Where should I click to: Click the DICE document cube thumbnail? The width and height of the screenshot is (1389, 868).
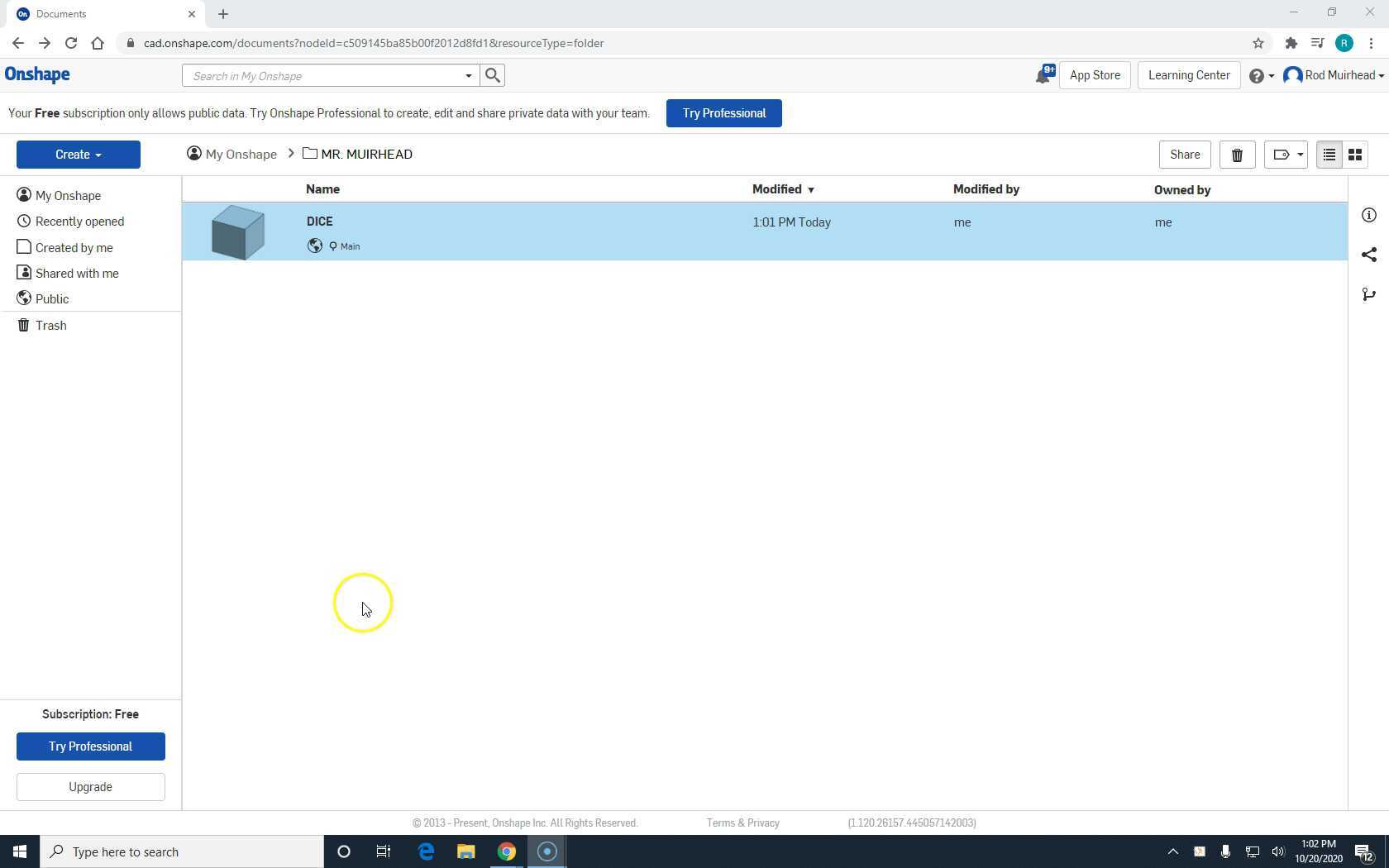point(238,231)
